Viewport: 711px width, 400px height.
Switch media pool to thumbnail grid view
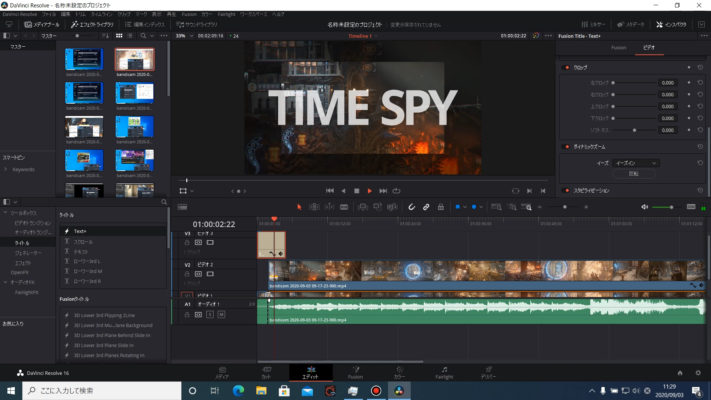click(x=119, y=36)
